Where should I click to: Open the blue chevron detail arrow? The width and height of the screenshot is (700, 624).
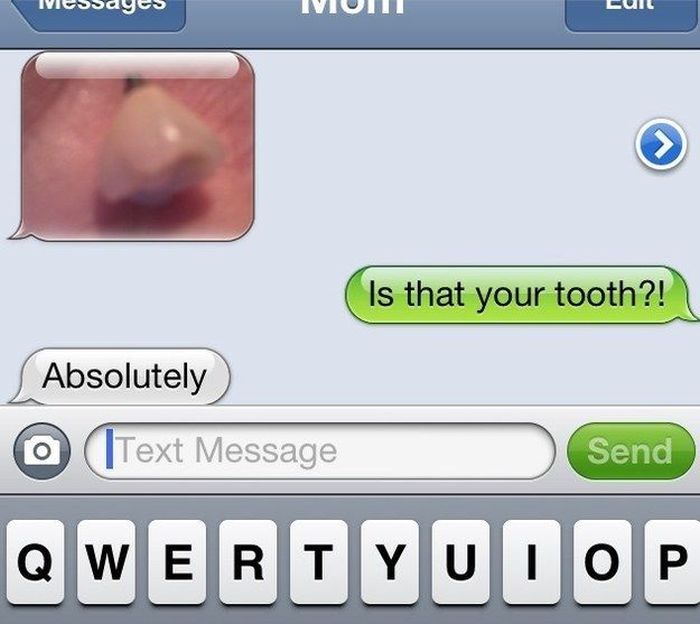pos(661,144)
